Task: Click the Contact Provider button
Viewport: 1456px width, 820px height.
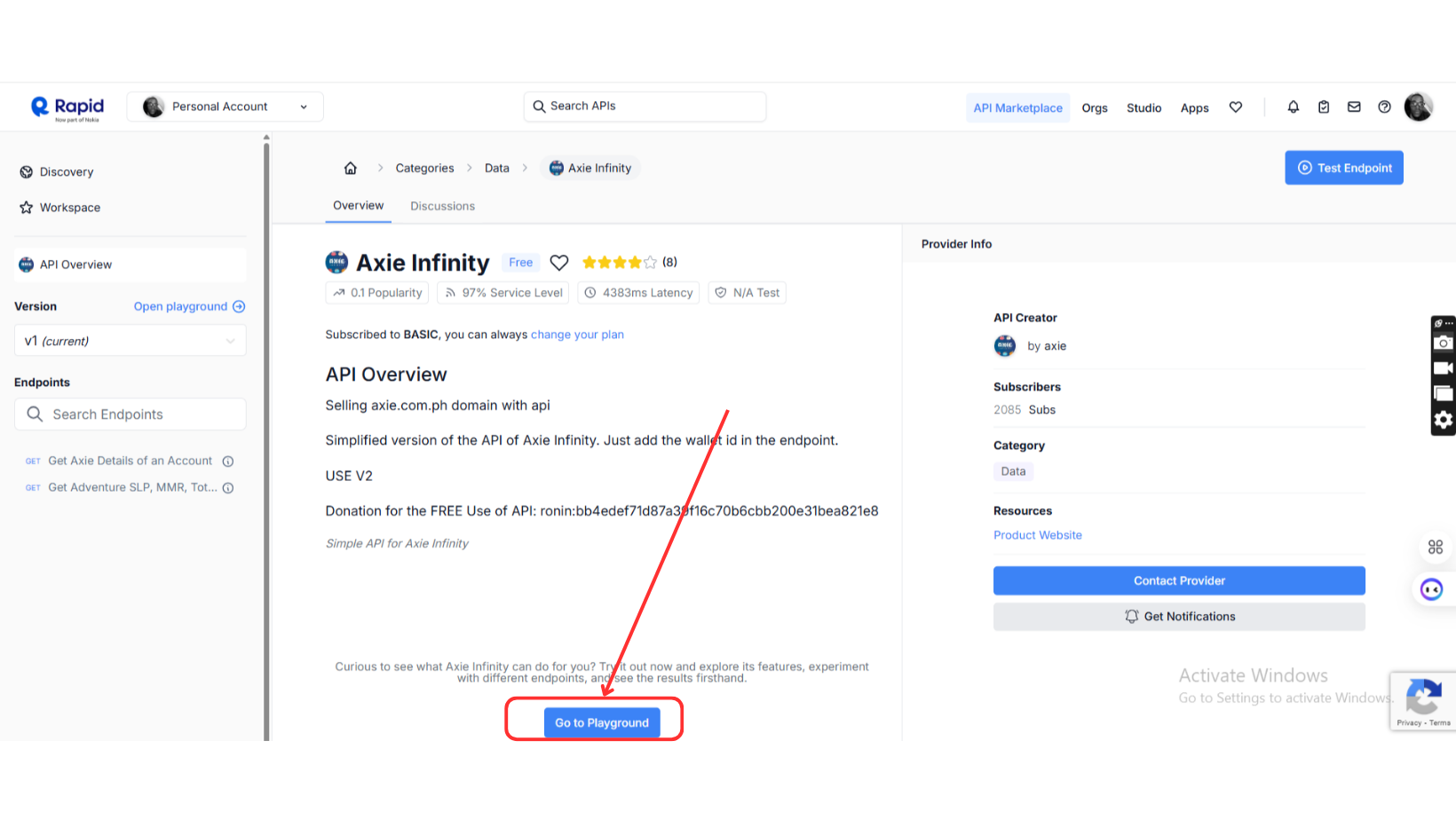Action: pyautogui.click(x=1179, y=581)
